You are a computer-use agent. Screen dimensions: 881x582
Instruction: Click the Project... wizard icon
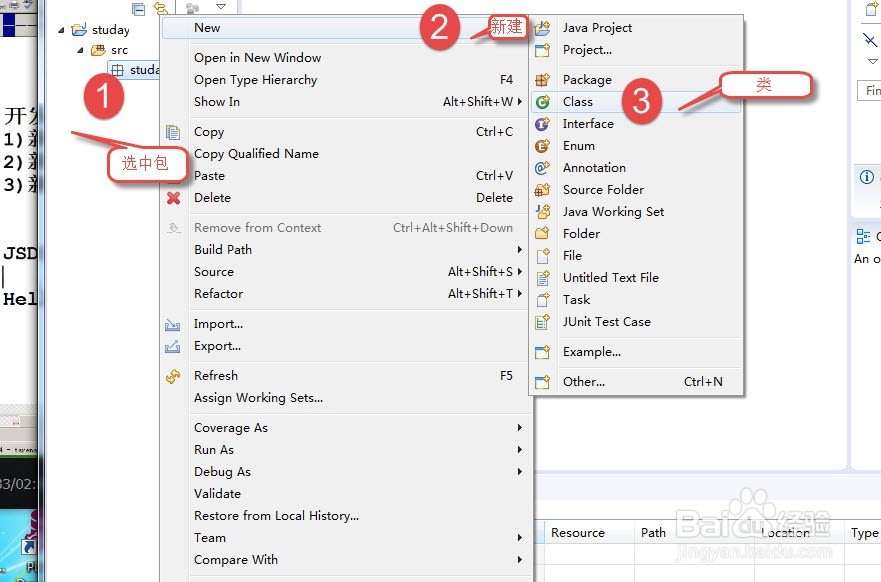pyautogui.click(x=542, y=51)
